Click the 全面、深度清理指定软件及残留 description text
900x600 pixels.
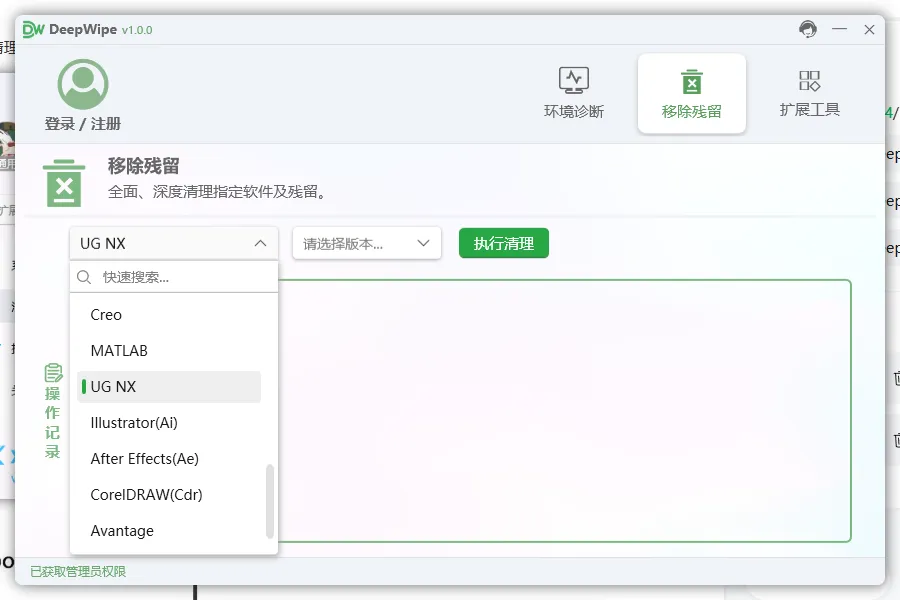tap(218, 192)
